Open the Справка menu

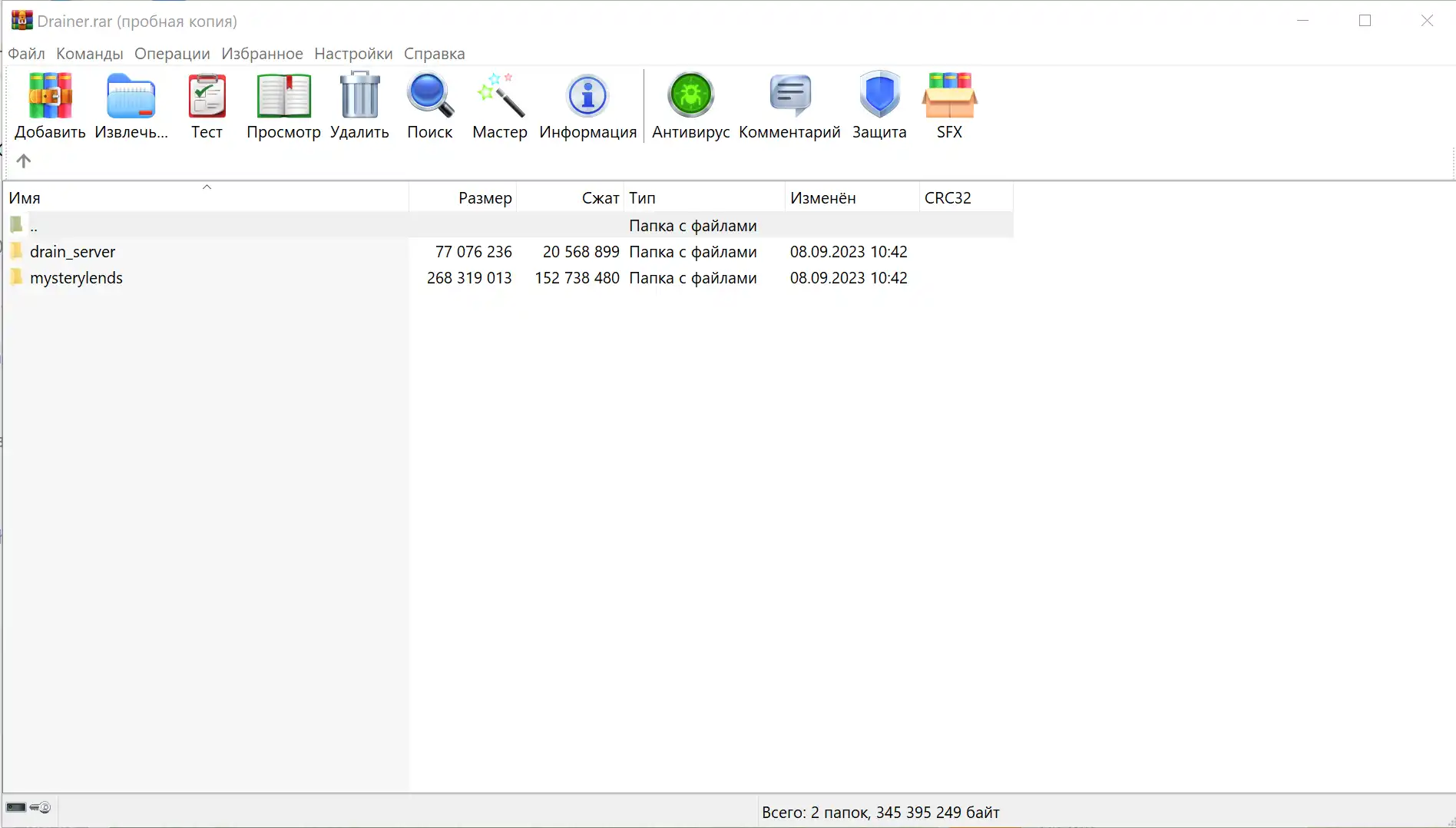click(x=435, y=54)
